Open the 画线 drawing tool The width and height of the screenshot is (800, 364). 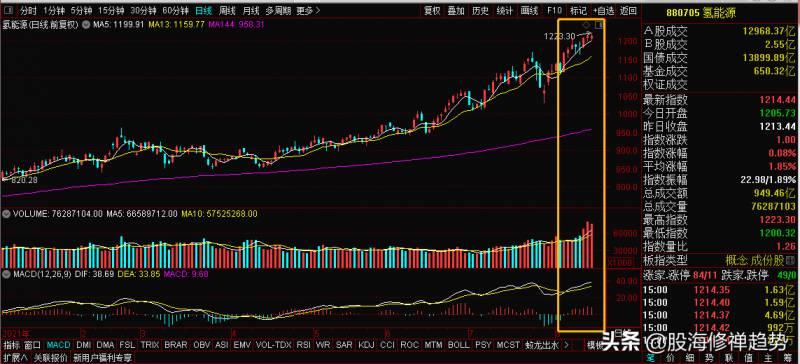pyautogui.click(x=530, y=10)
